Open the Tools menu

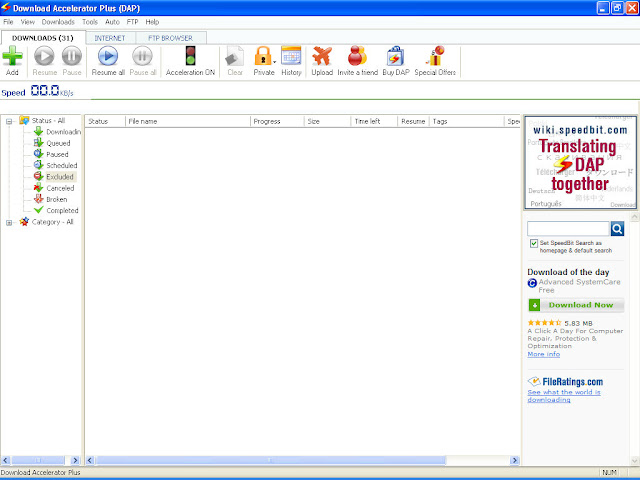(90, 22)
